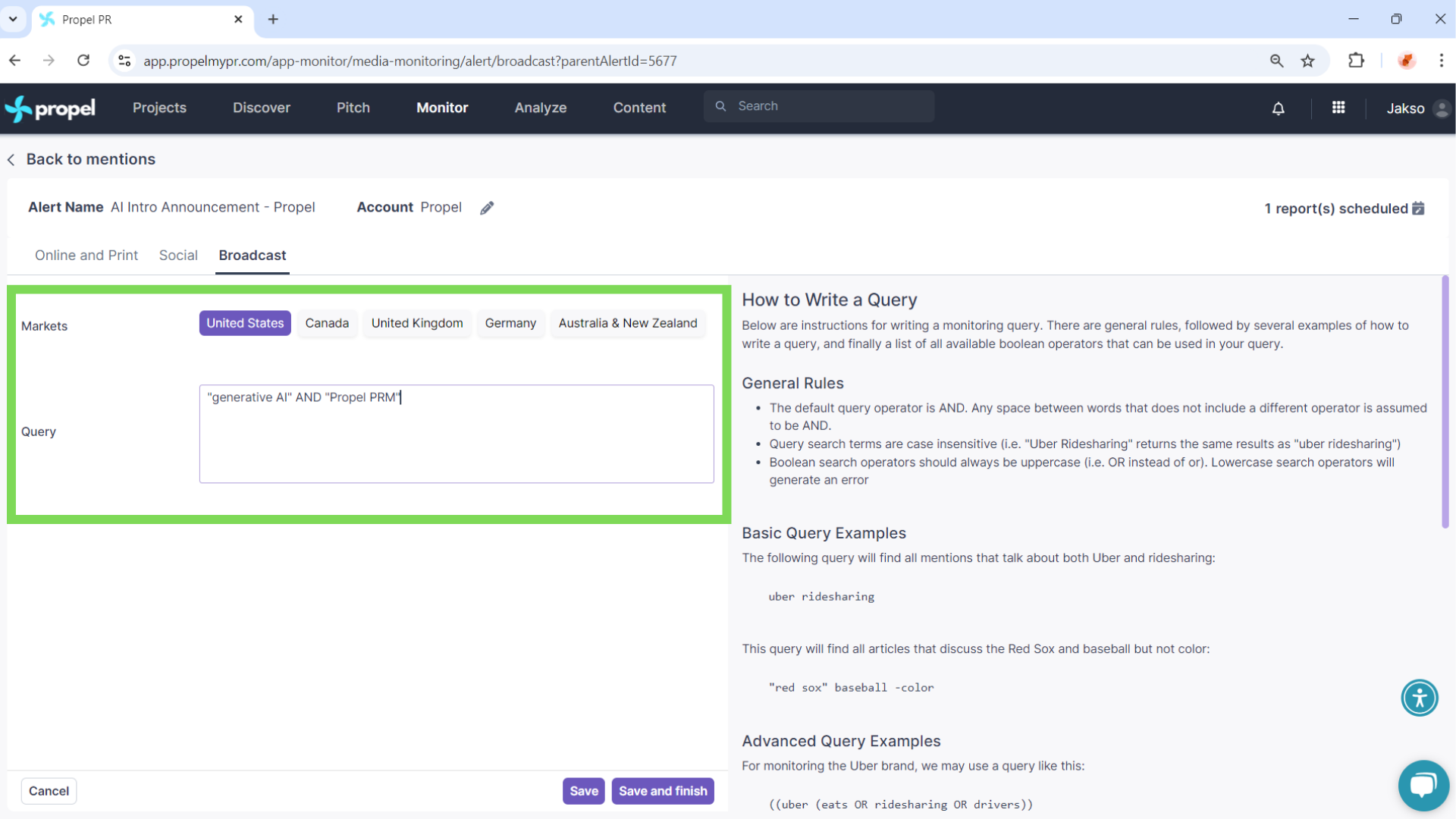Open the Analyze menu
Screen dimensions: 1456x819
tap(541, 108)
